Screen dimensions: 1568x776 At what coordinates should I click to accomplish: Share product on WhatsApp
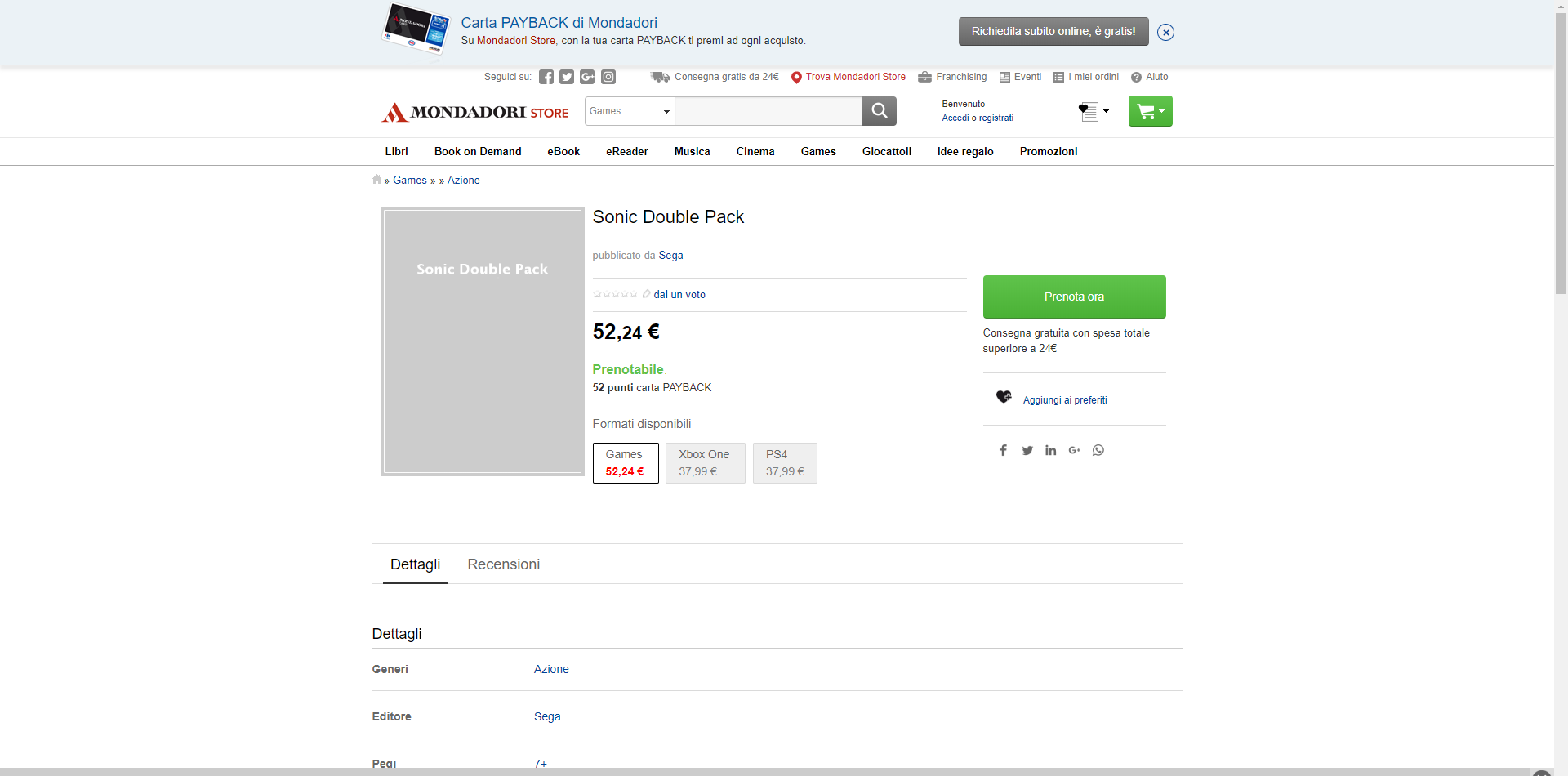1098,450
